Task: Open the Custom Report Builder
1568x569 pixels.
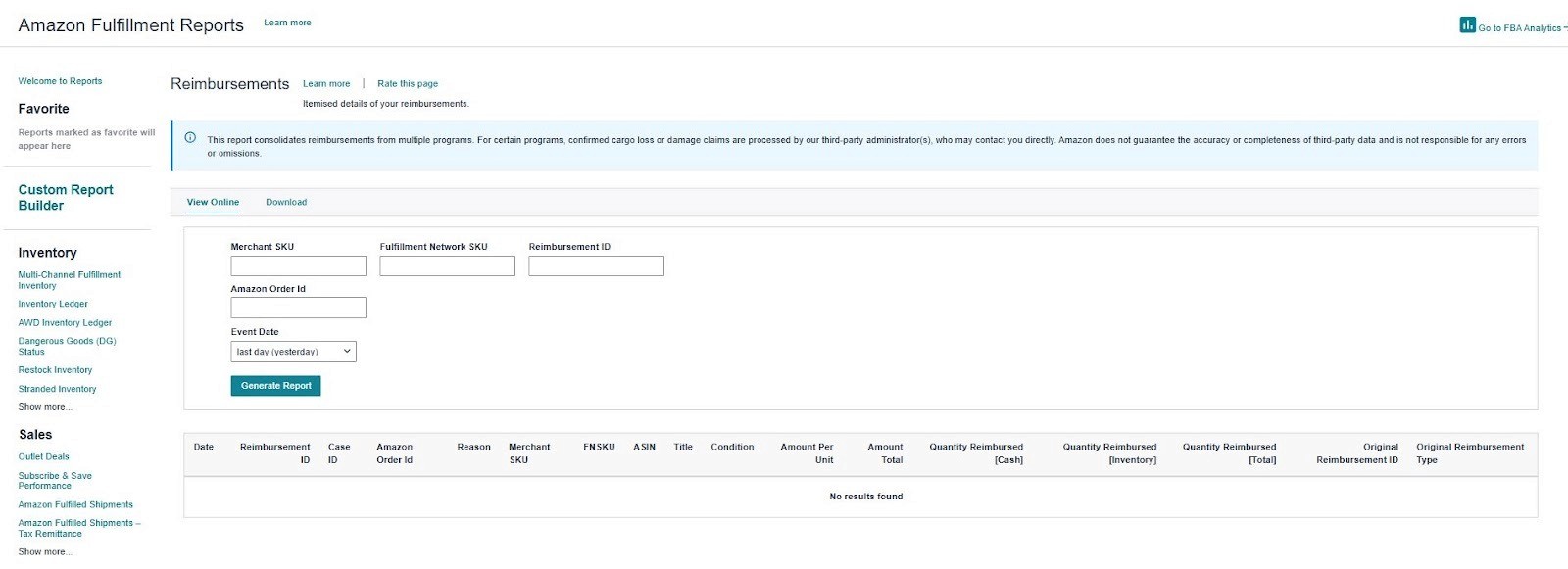Action: (66, 198)
